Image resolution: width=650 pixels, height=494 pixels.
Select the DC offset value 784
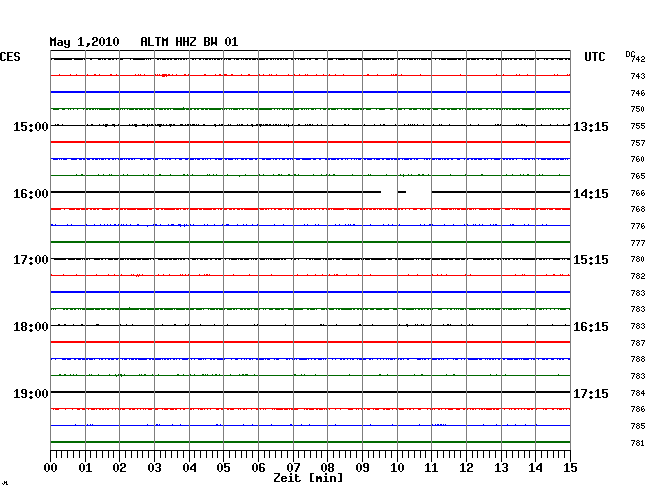(x=638, y=393)
